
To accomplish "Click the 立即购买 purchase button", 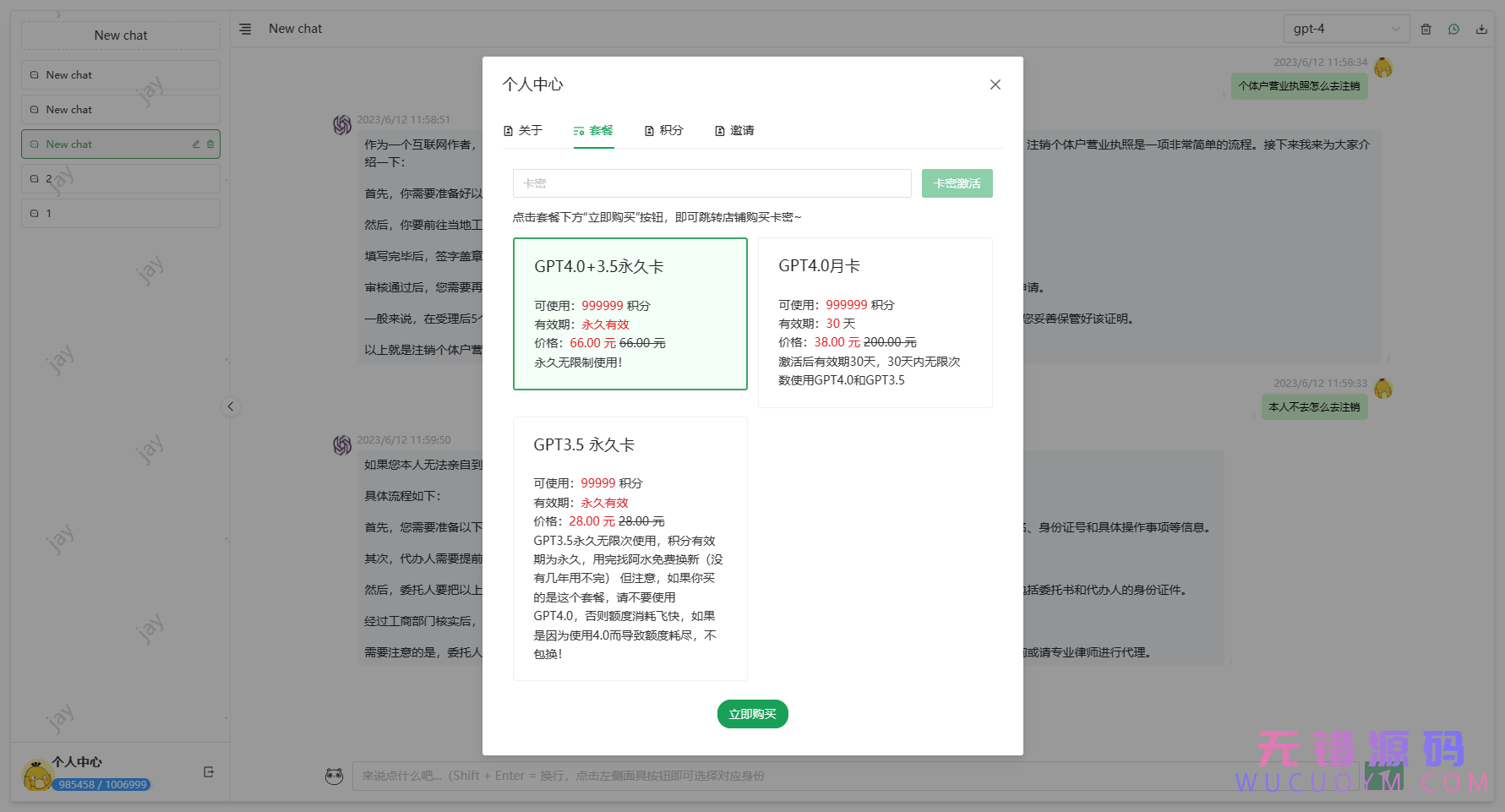I will 752,714.
